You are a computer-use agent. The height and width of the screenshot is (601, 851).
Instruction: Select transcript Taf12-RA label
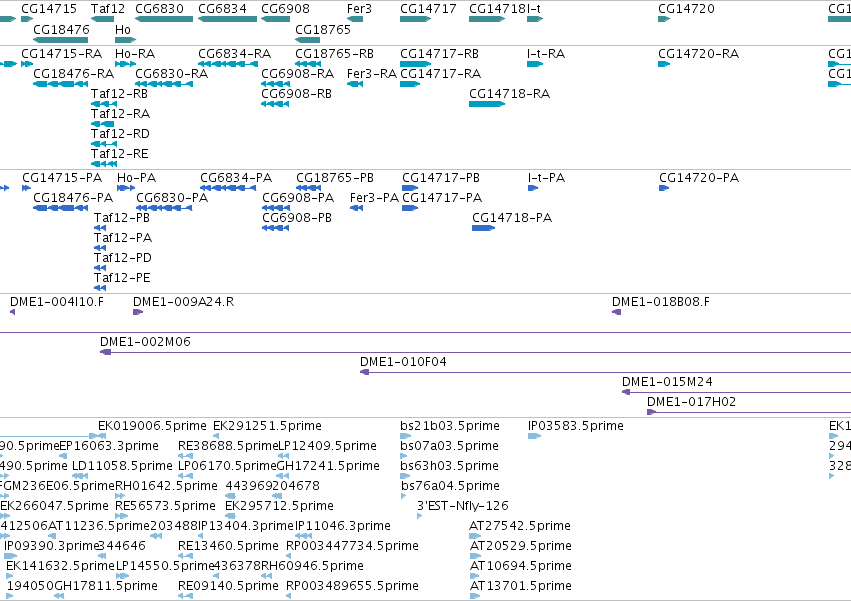tap(120, 114)
